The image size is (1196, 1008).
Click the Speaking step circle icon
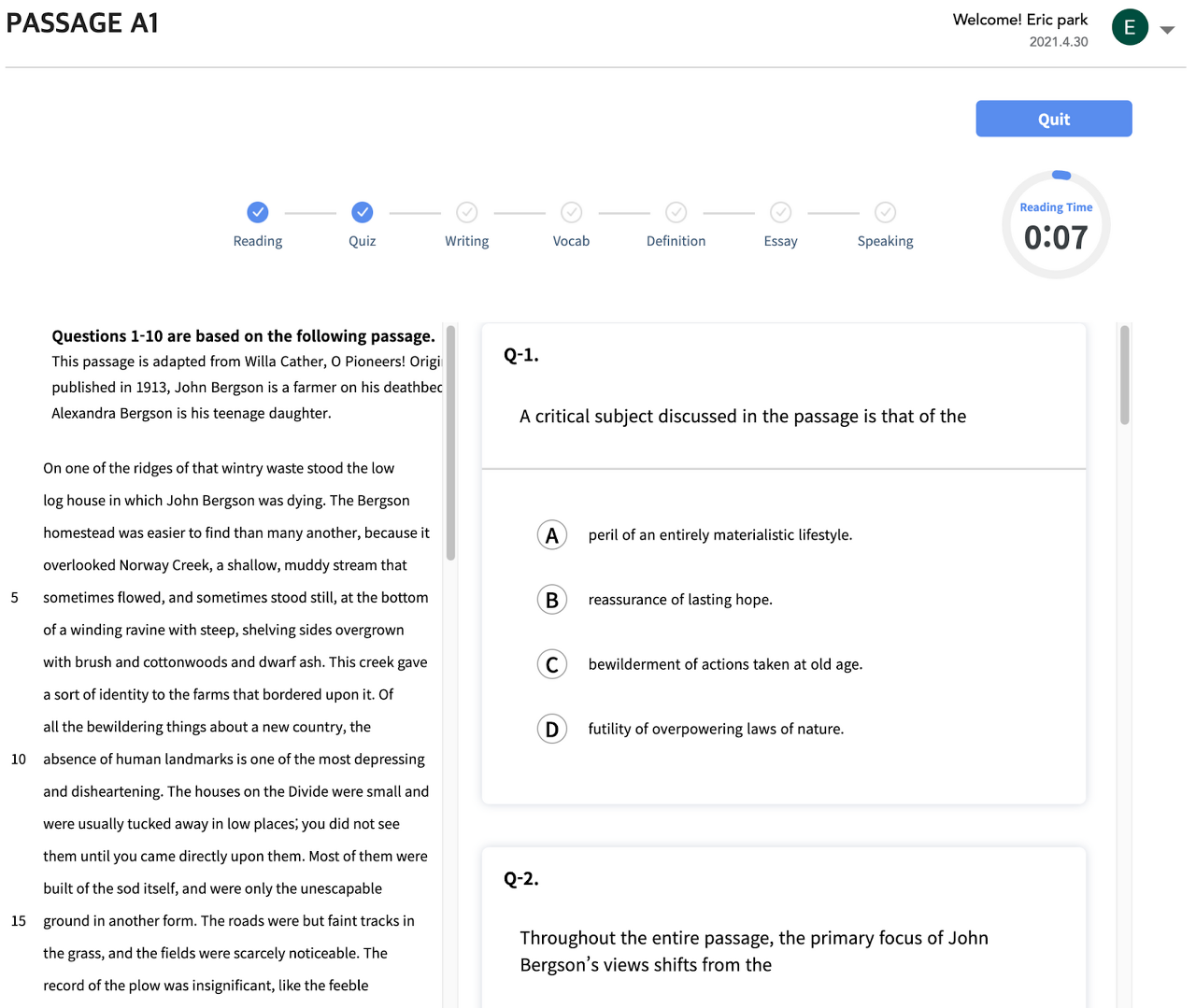pos(886,212)
